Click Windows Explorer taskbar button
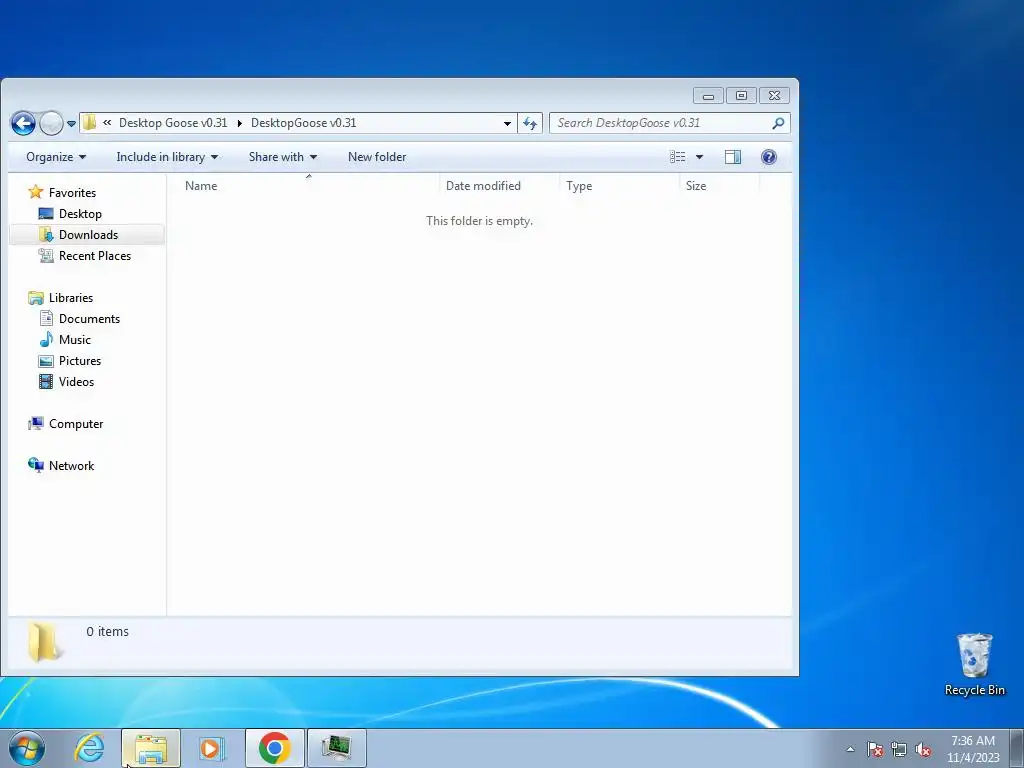Screen dimensions: 1024x768 pos(151,748)
